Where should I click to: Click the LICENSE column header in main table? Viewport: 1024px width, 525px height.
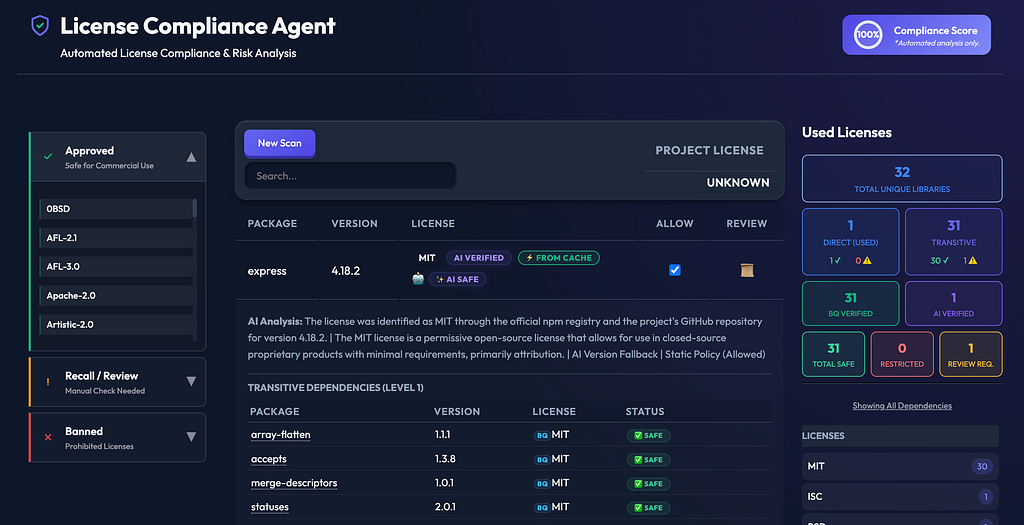(x=433, y=223)
